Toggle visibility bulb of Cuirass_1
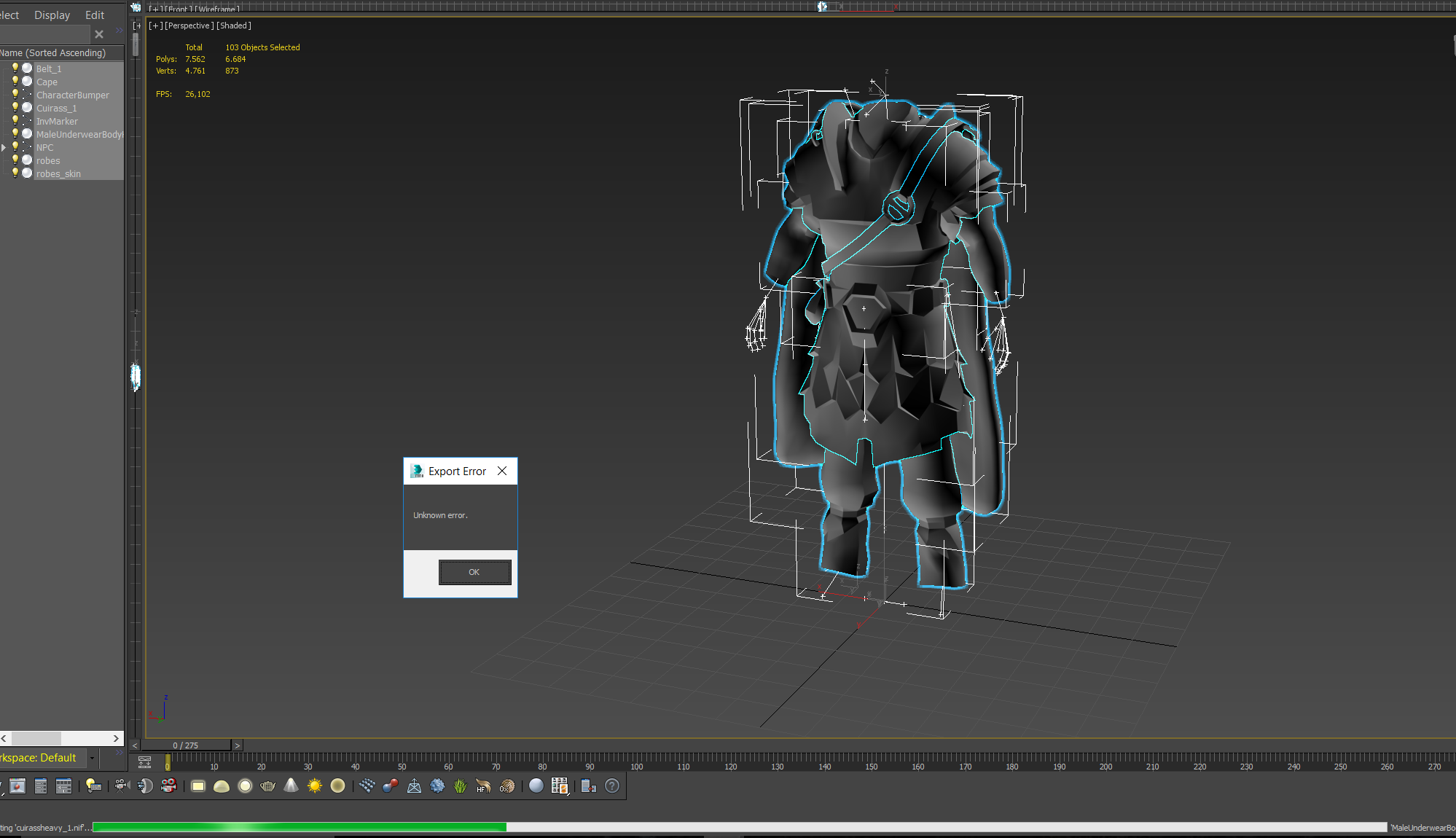Viewport: 1456px width, 838px height. pyautogui.click(x=15, y=107)
